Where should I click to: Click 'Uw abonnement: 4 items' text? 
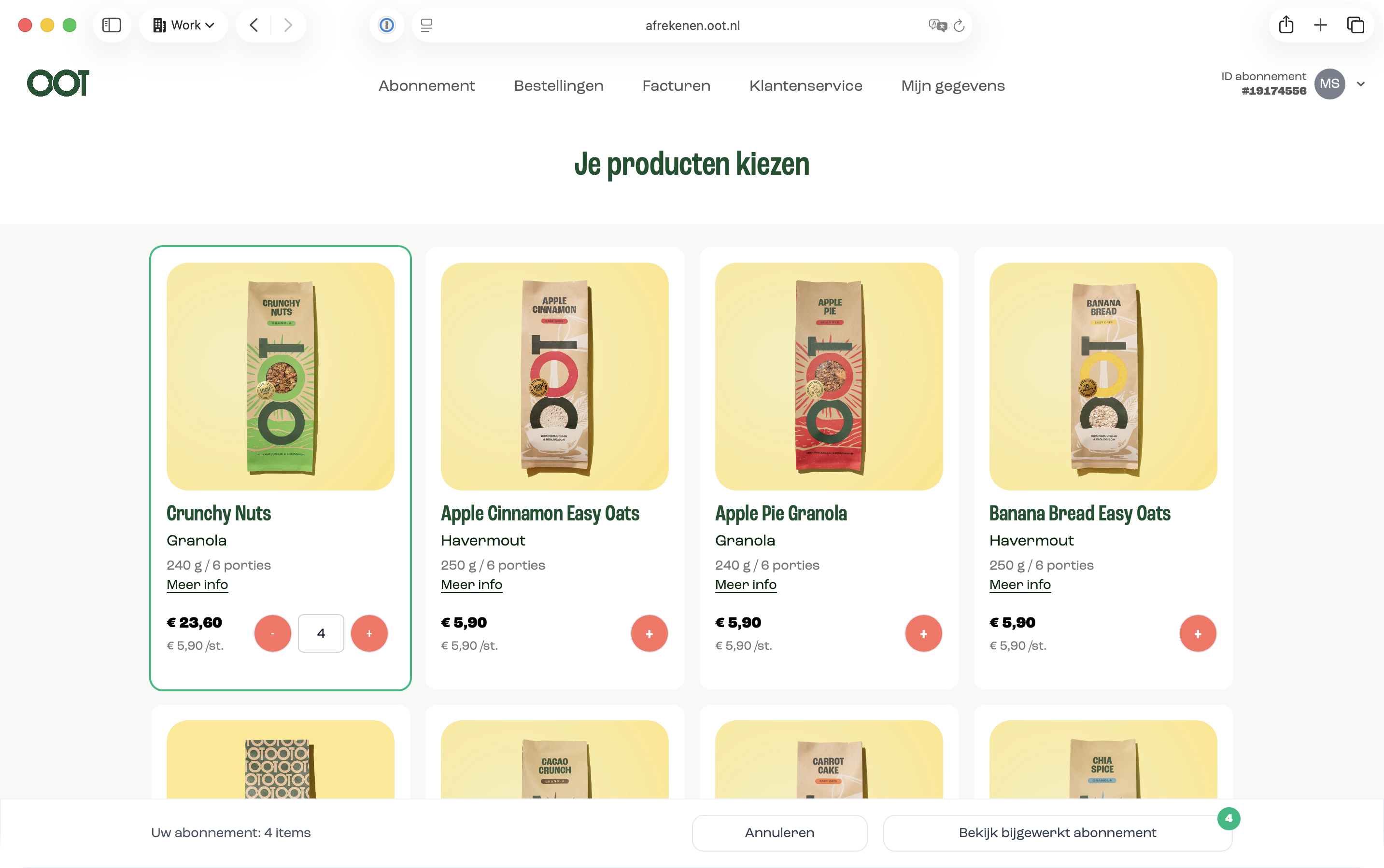pyautogui.click(x=231, y=833)
